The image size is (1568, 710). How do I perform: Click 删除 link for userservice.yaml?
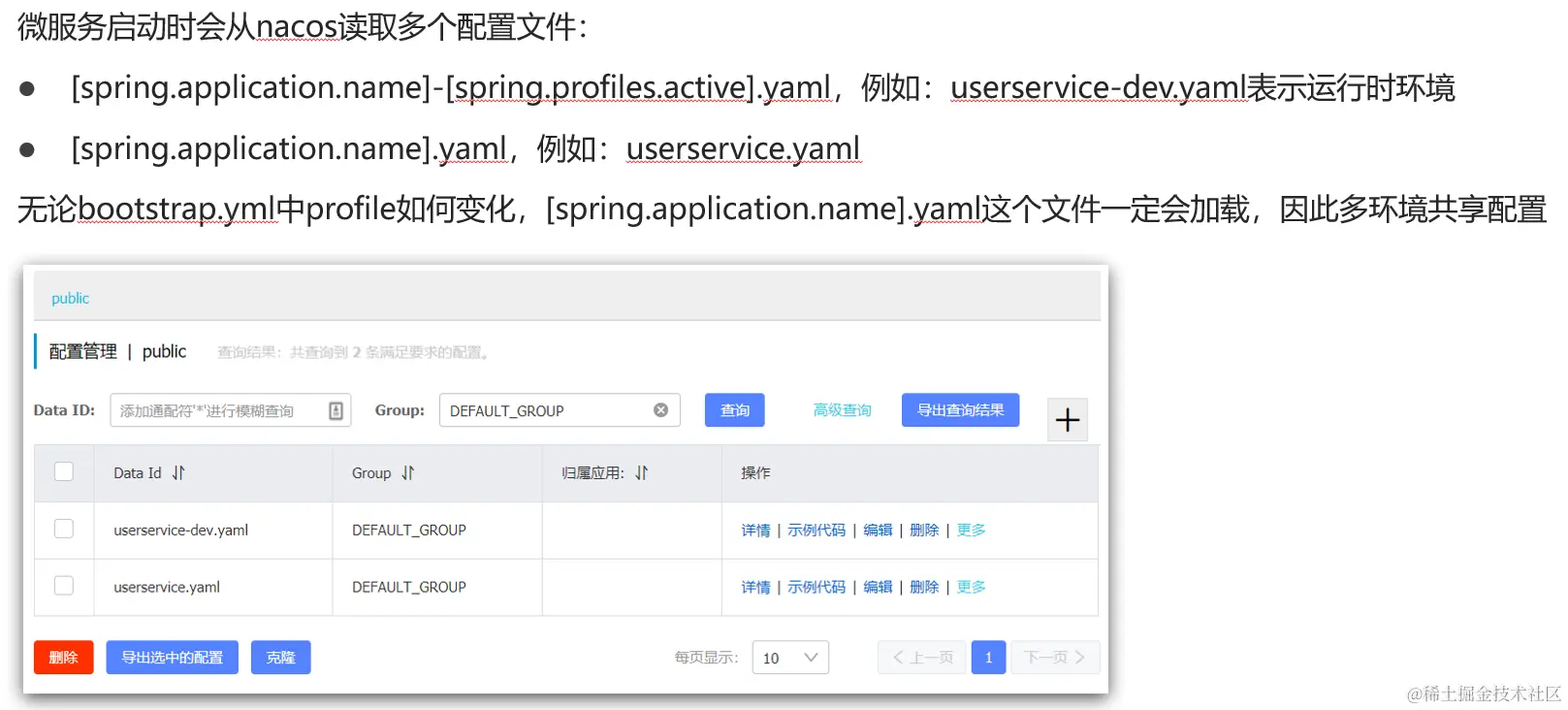pos(924,587)
